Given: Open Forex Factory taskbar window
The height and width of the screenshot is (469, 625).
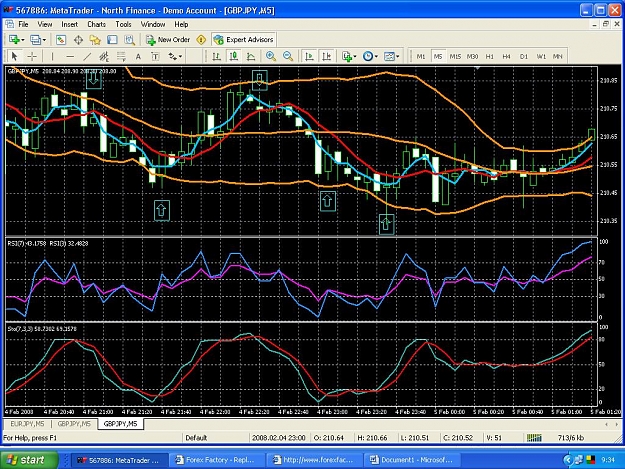Looking at the screenshot, I should click(x=217, y=460).
